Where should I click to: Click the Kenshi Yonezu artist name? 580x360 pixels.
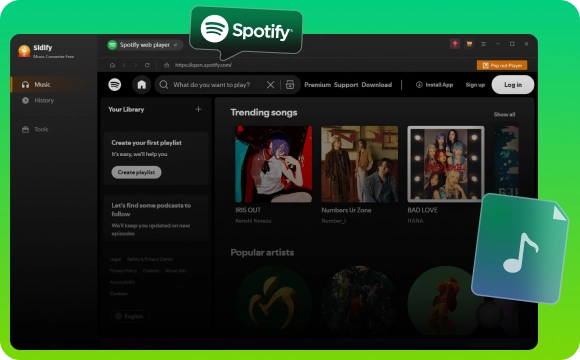pos(253,221)
